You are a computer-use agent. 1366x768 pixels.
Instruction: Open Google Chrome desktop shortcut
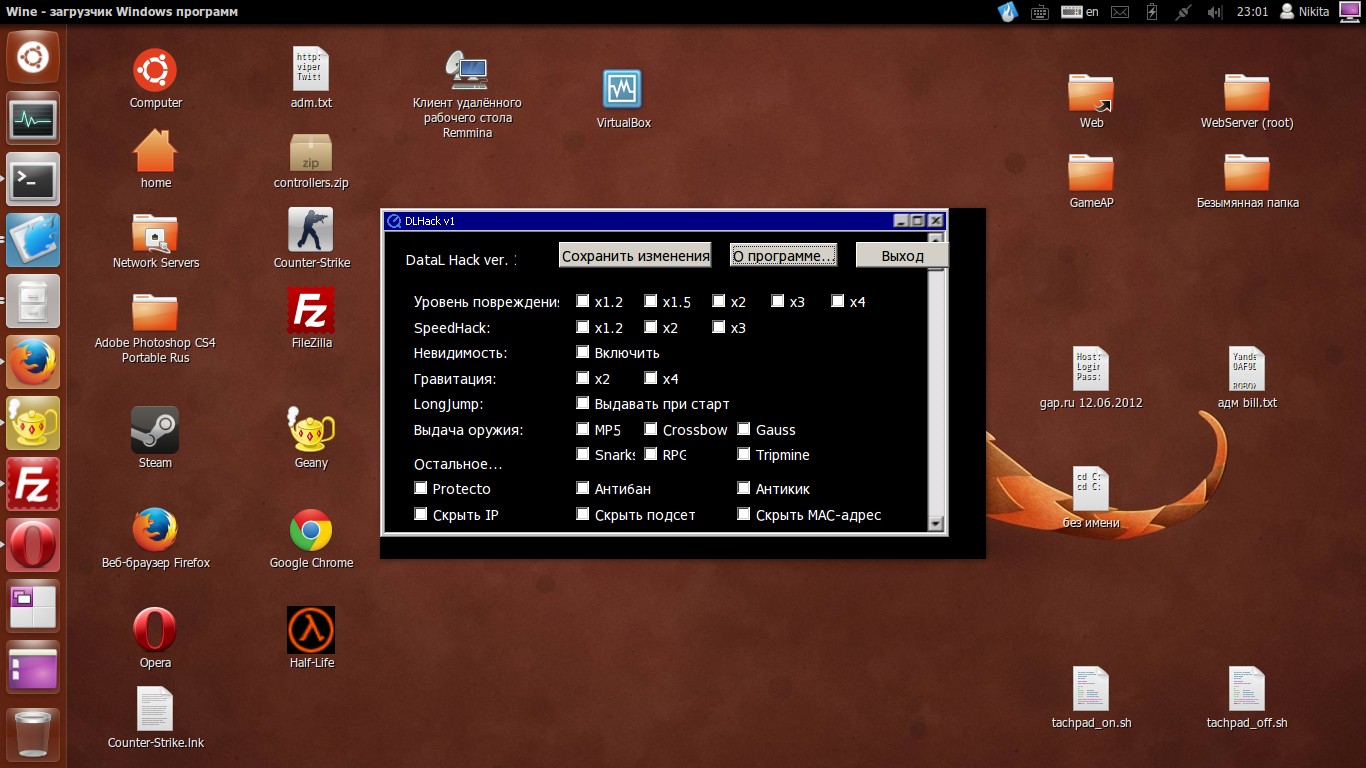[311, 531]
